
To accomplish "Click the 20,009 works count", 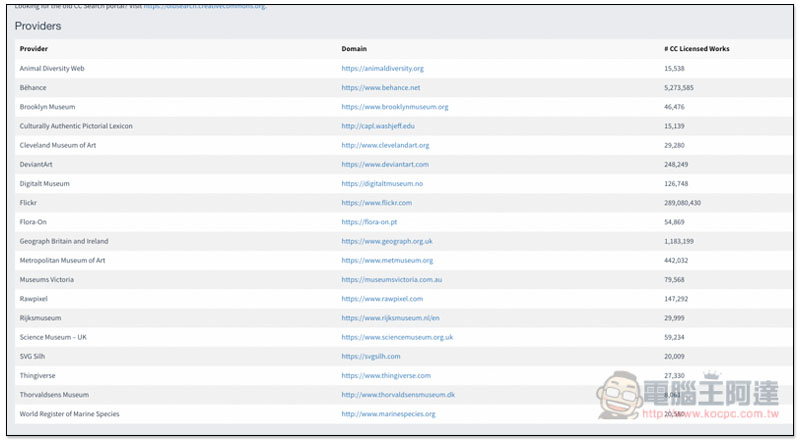I will (674, 357).
